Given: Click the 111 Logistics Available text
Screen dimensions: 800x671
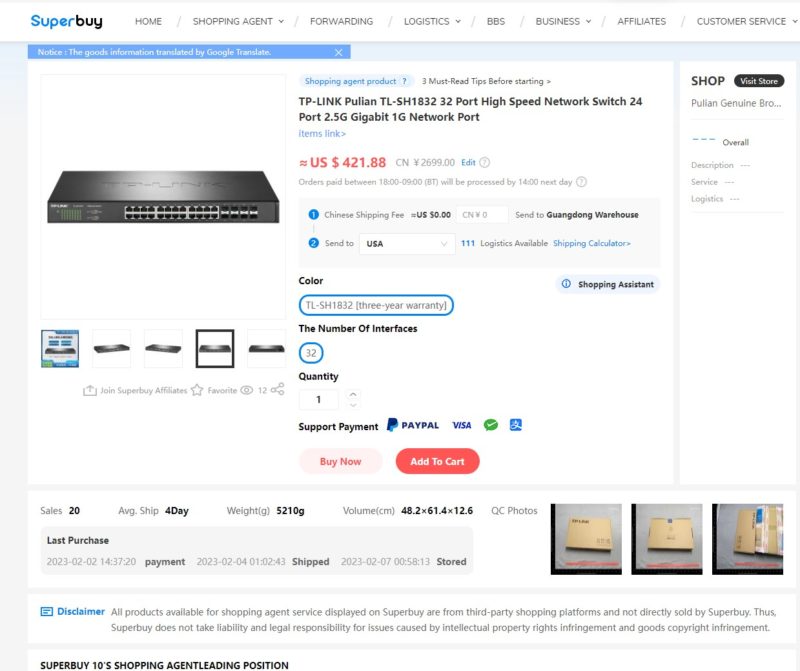Looking at the screenshot, I should click(504, 243).
